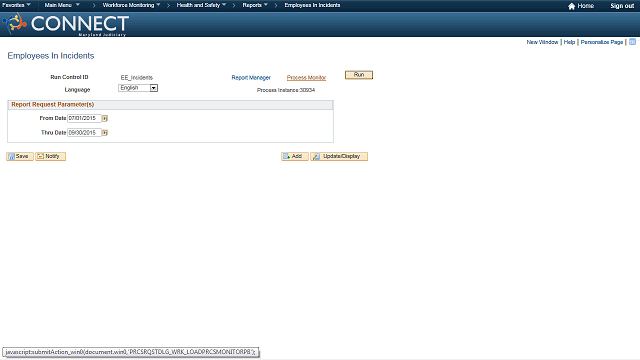The image size is (640, 360).
Task: Open calendar picker for Thru Date
Action: [x=105, y=133]
